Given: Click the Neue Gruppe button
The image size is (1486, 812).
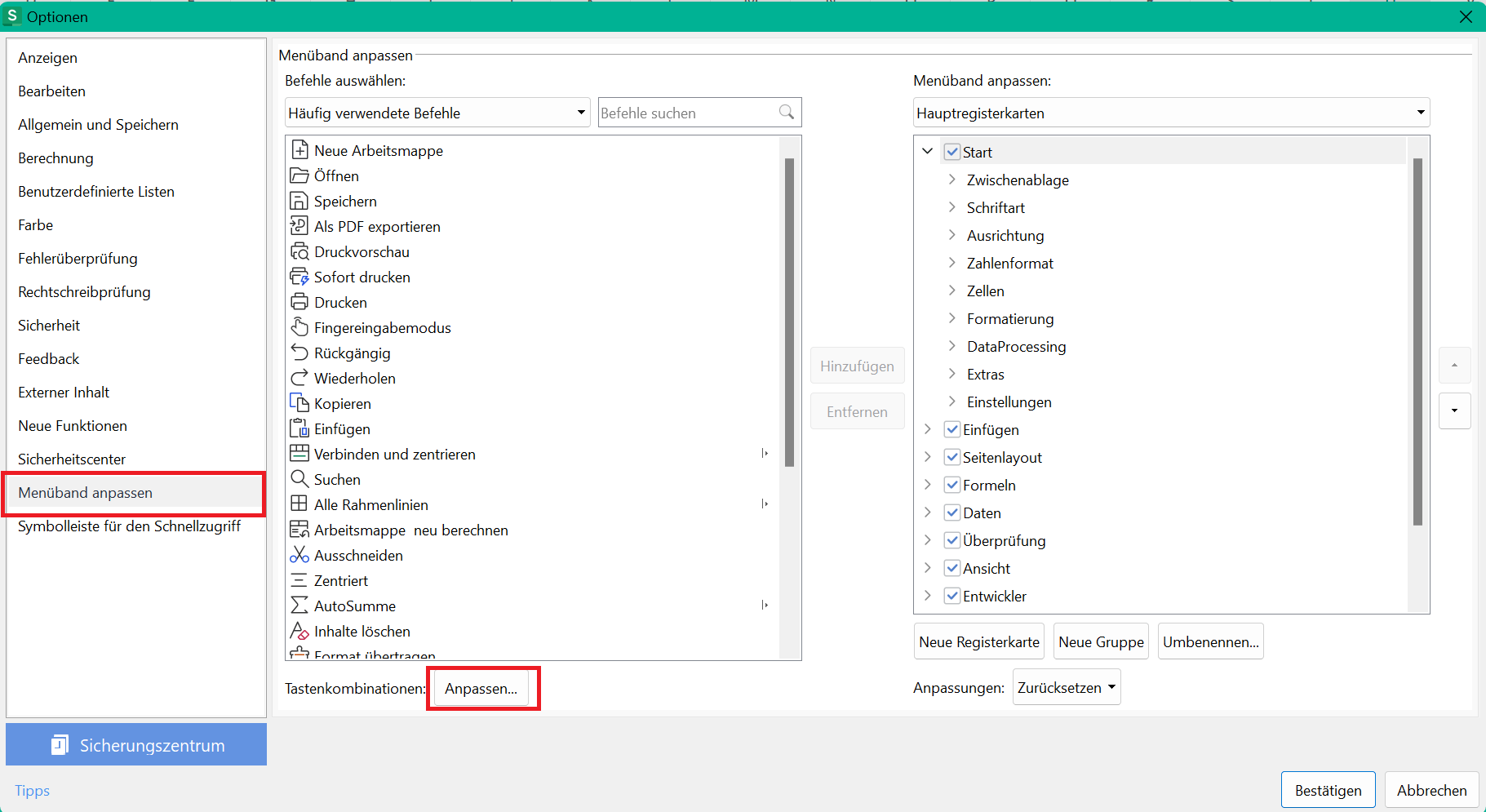Looking at the screenshot, I should pyautogui.click(x=1101, y=641).
